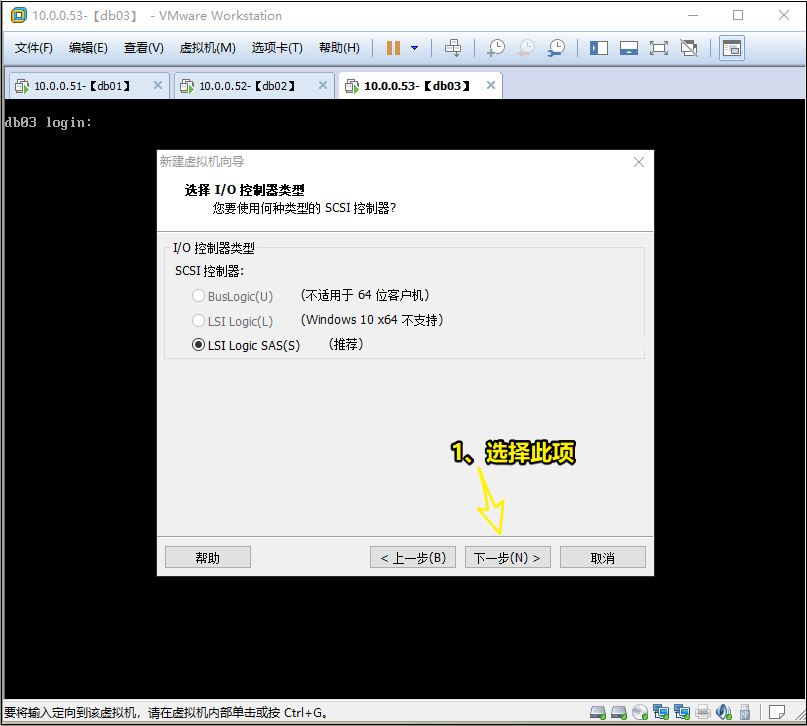Cancel the wizard with 取消 button
Screen dimensions: 807x726
(x=603, y=557)
